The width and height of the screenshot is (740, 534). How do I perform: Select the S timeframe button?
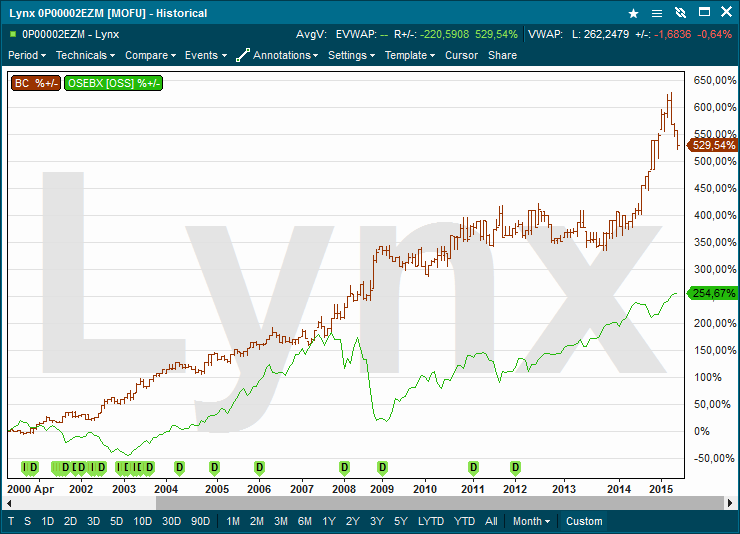tap(27, 521)
